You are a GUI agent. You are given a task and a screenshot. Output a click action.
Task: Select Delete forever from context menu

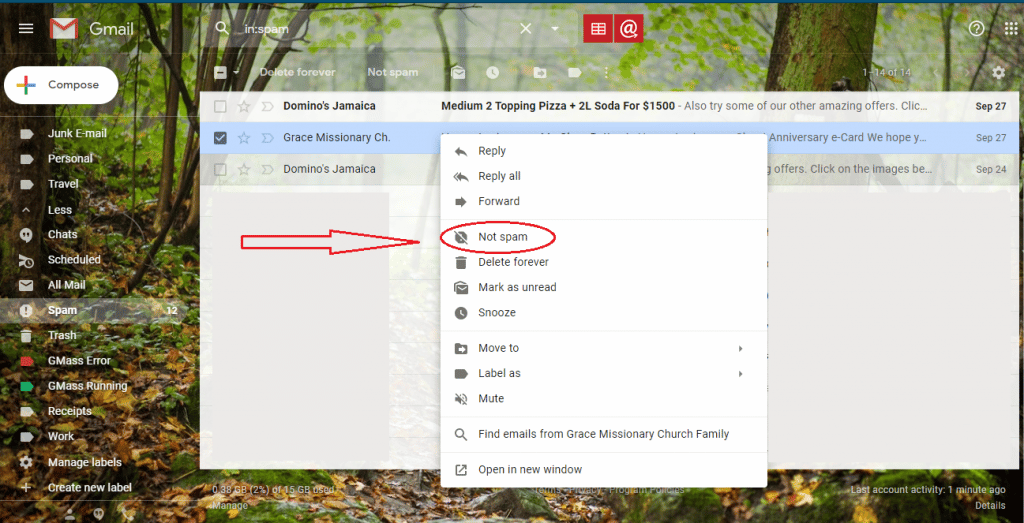512,262
